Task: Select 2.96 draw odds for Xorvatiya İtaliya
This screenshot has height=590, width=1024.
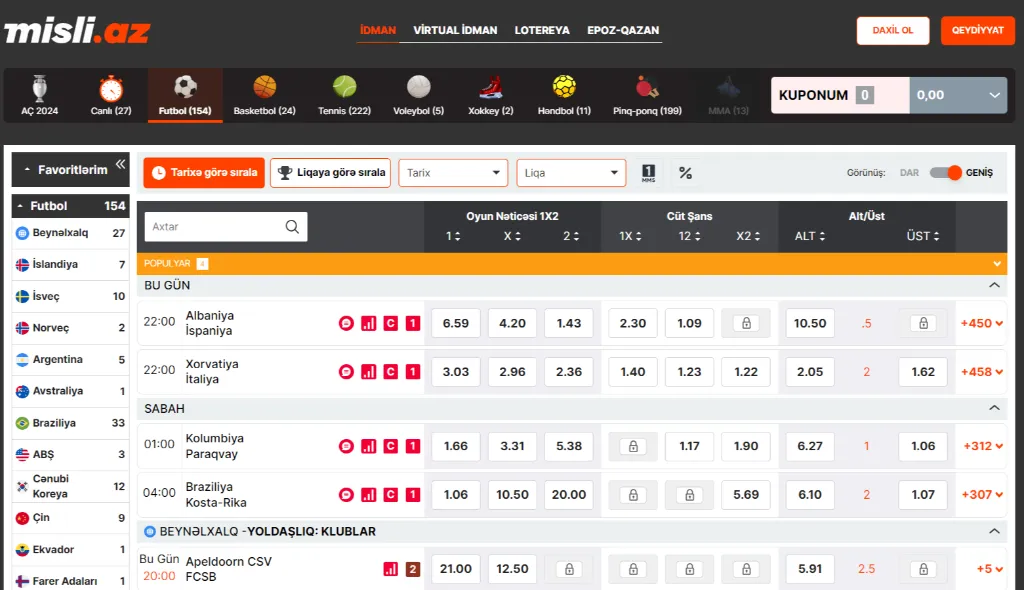Action: [x=512, y=372]
